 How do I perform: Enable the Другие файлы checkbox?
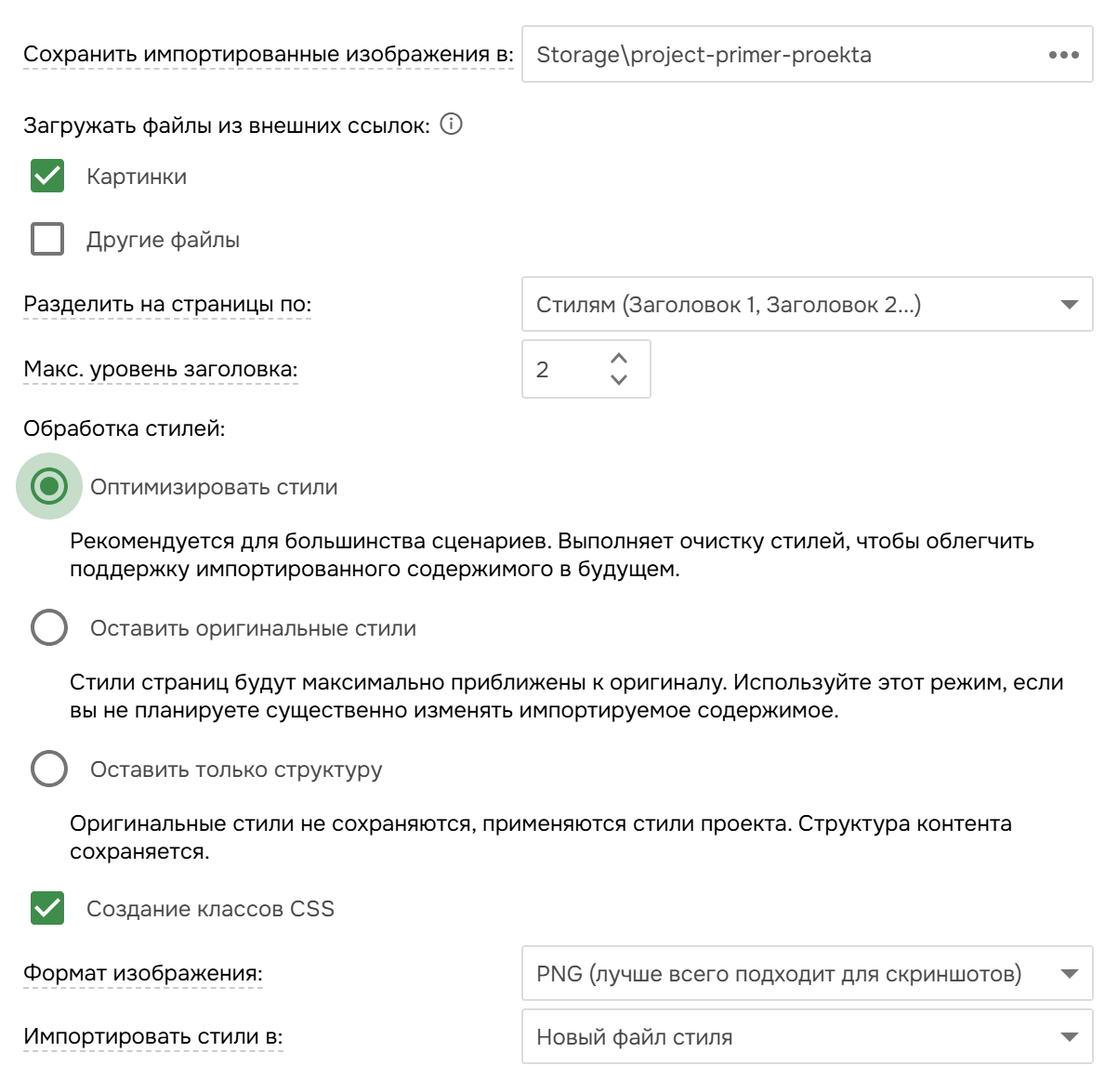pos(47,239)
